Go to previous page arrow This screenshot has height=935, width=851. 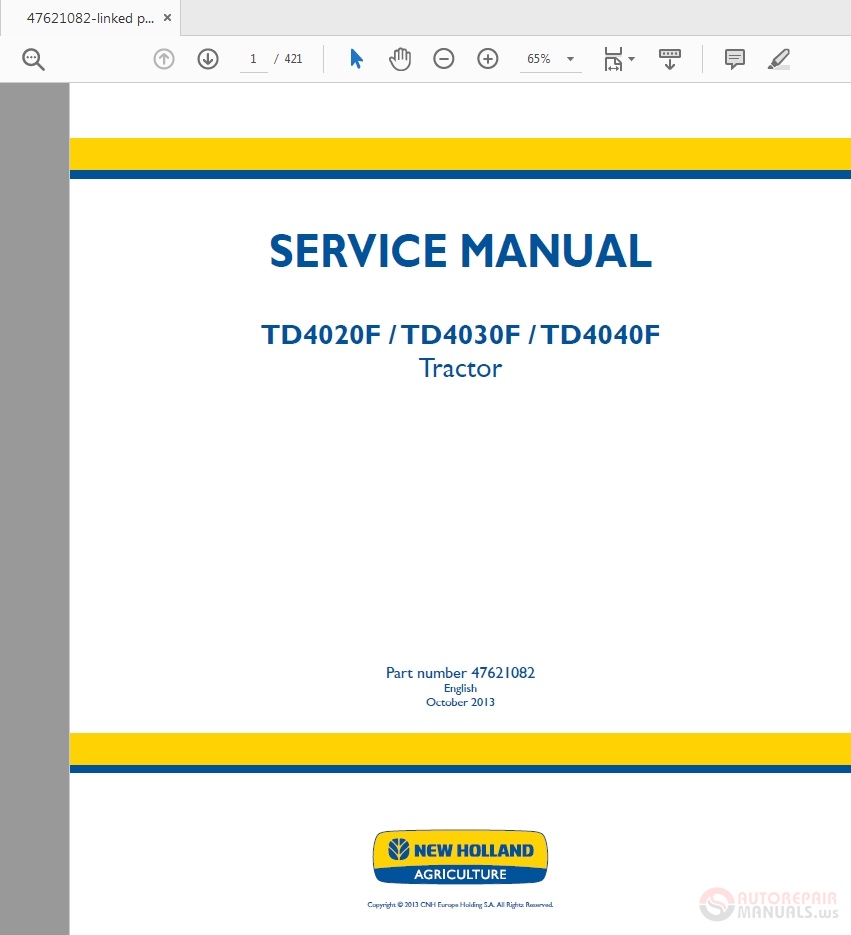pyautogui.click(x=164, y=59)
